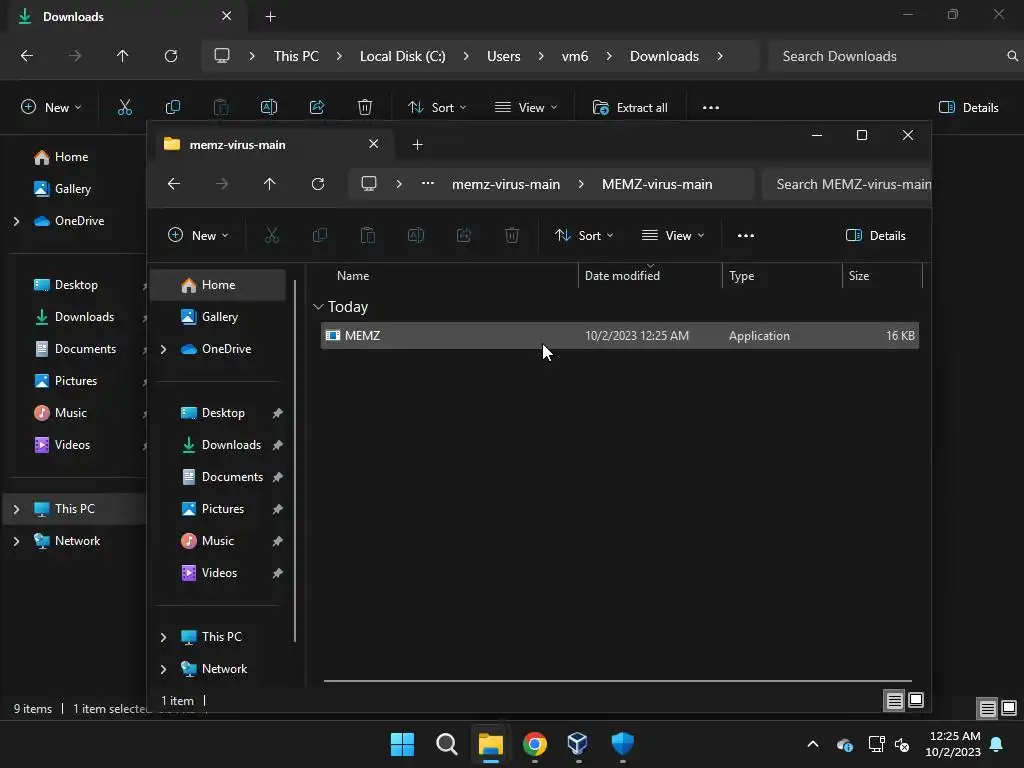
Task: Select Gallery in front window sidebar
Action: click(x=217, y=317)
